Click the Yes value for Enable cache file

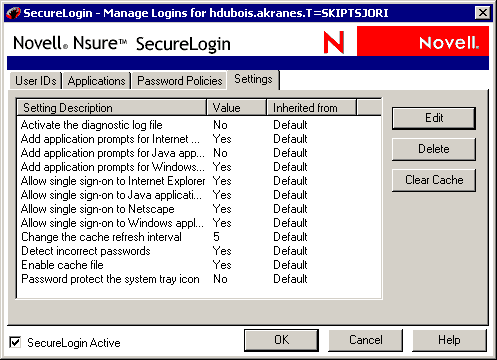coord(222,265)
